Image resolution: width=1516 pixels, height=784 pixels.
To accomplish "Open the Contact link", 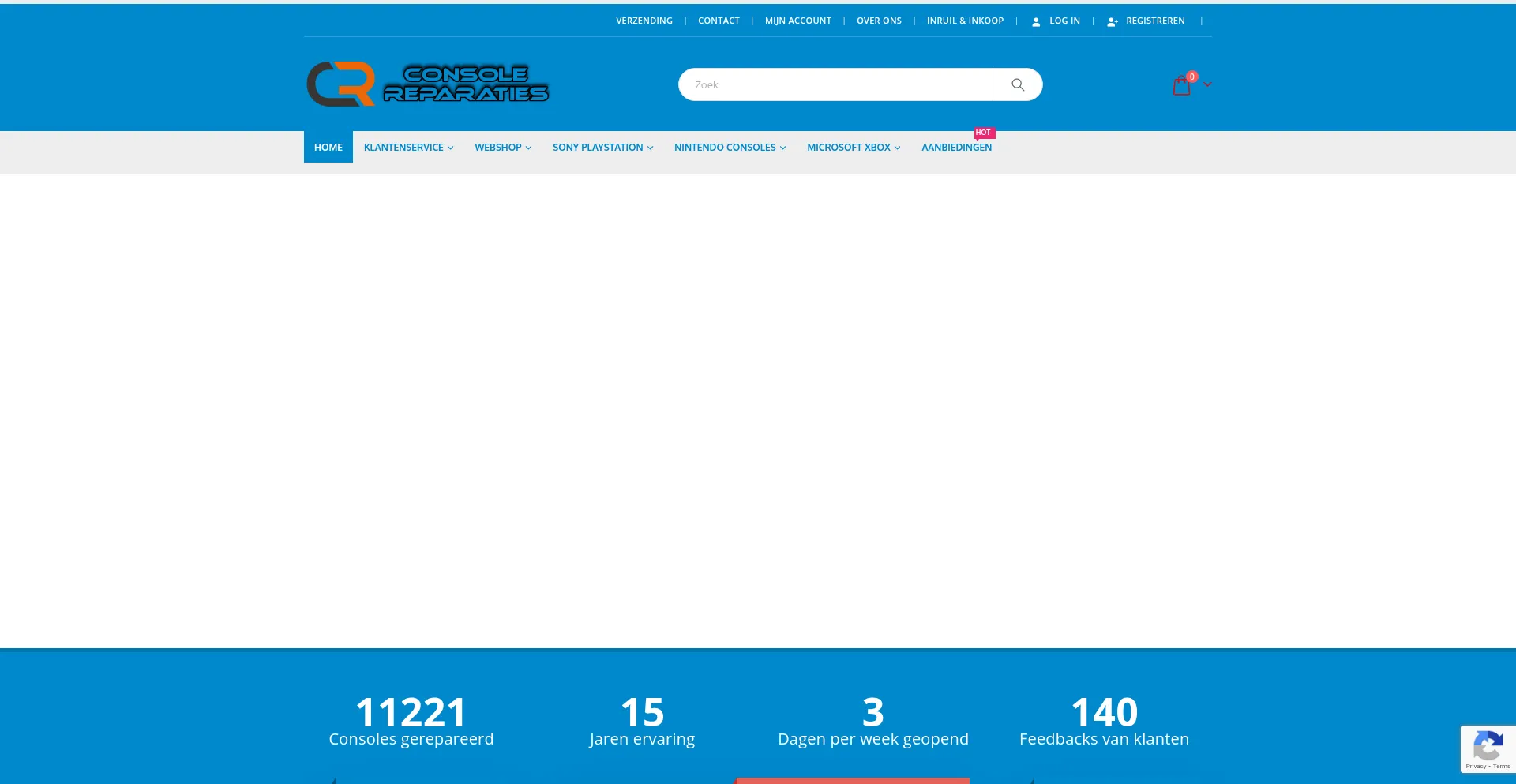I will point(719,21).
